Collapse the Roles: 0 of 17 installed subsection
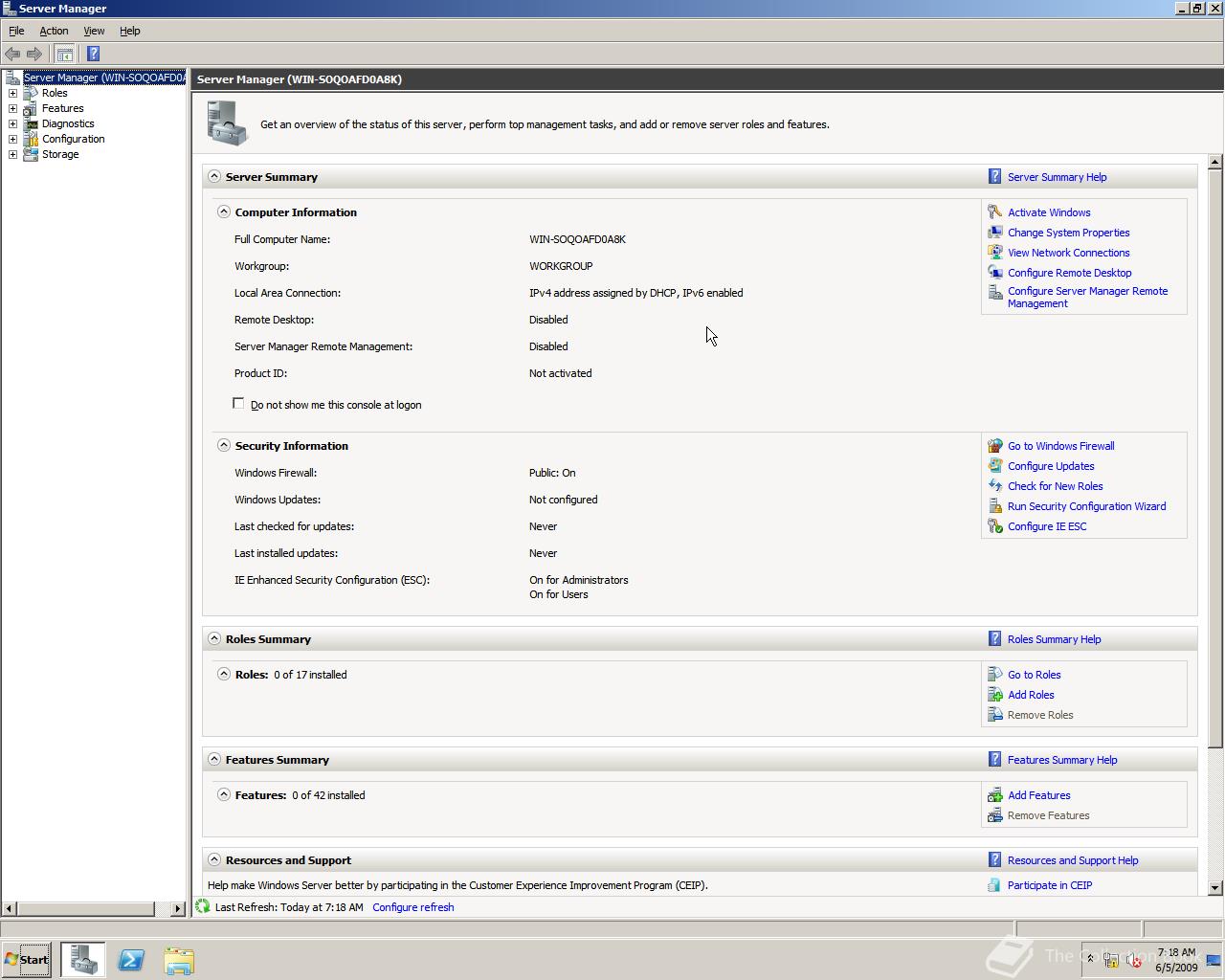Screen dimensions: 1225x980 tap(224, 675)
